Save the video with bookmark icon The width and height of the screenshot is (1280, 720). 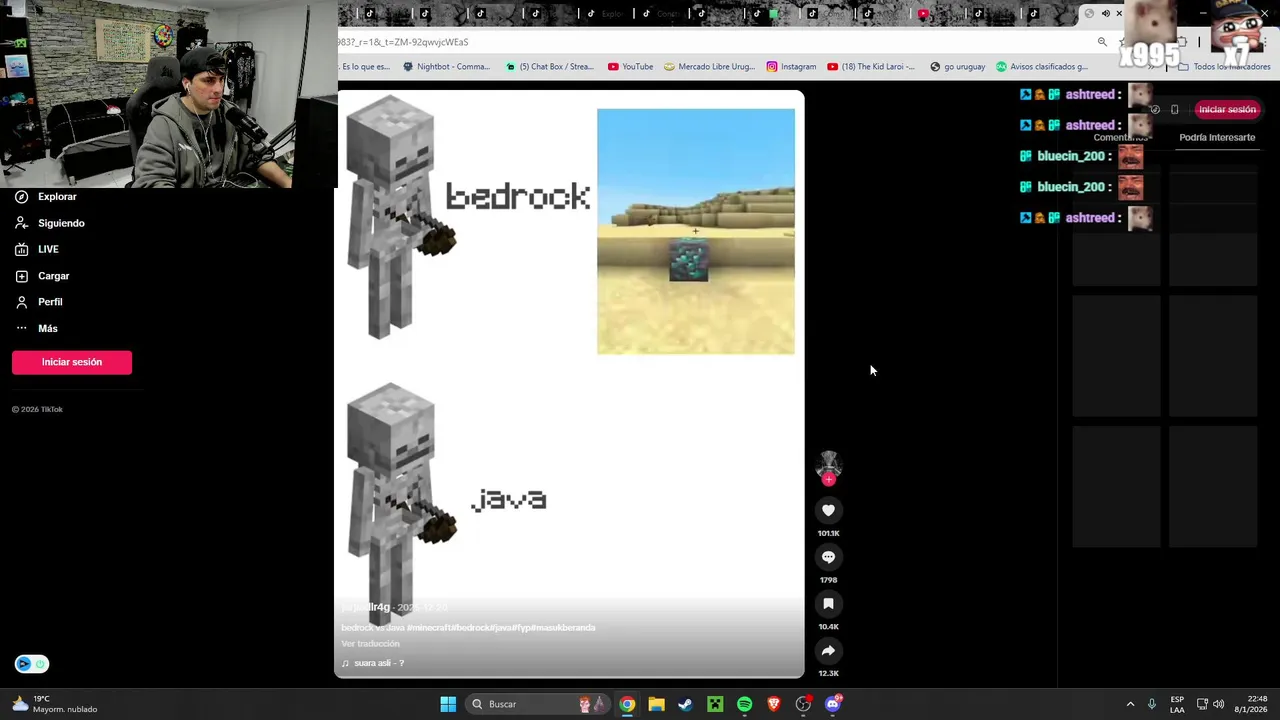pos(828,604)
